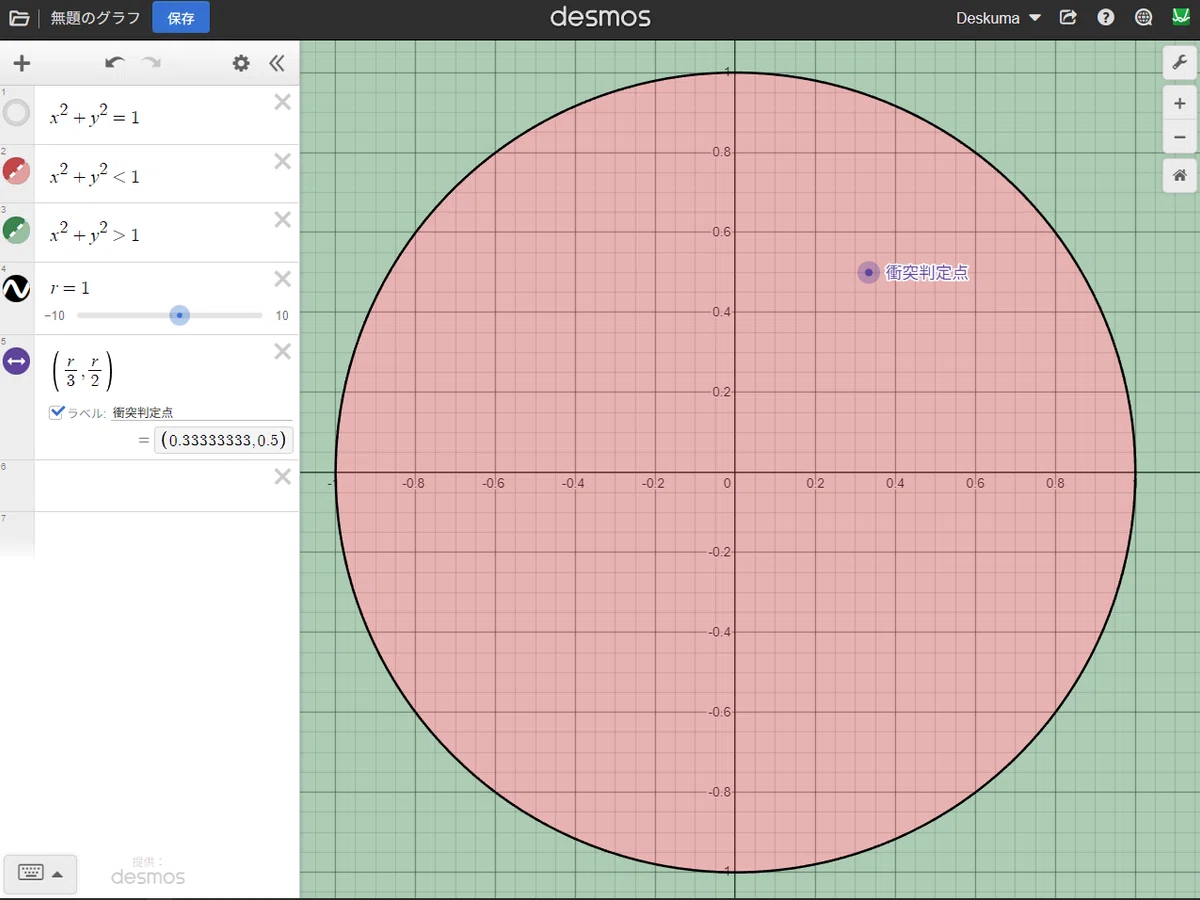Toggle the on-screen keyboard button
Image resolution: width=1200 pixels, height=900 pixels.
point(30,873)
